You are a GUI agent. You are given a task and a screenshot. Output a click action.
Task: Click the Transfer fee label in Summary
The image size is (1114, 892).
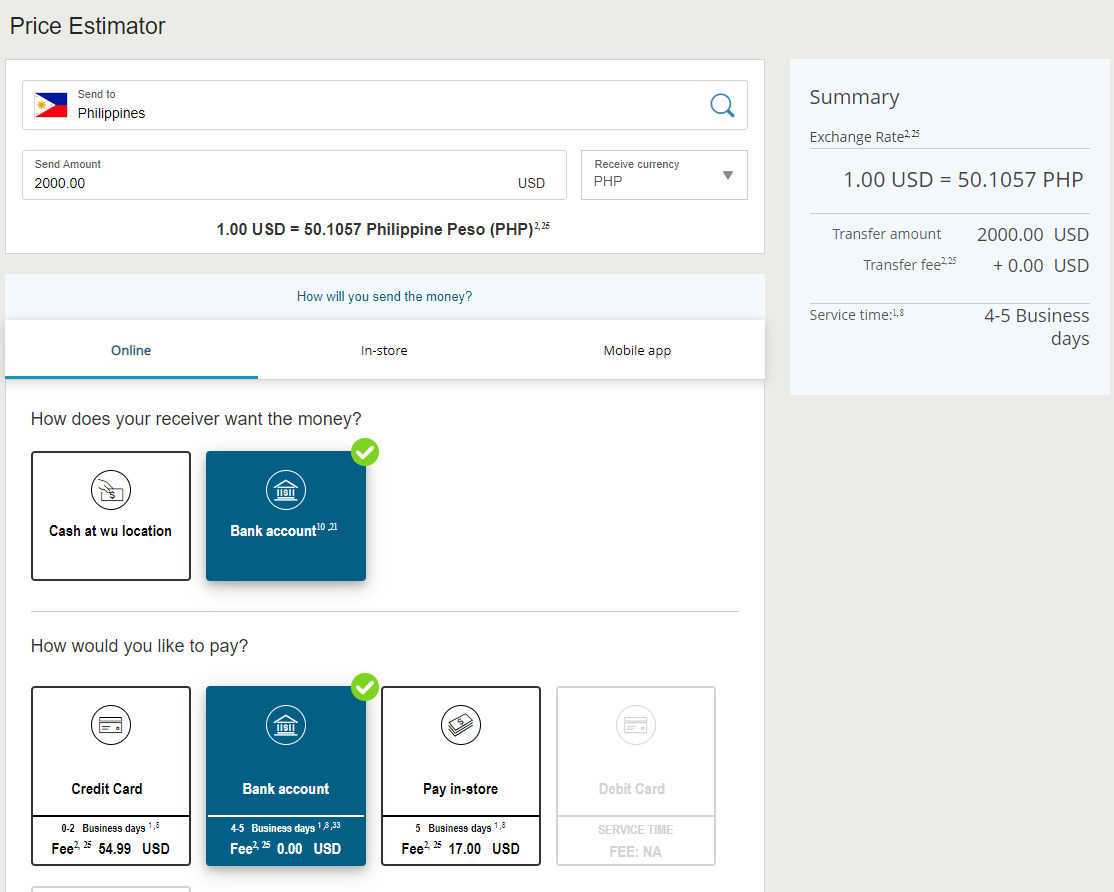coord(909,264)
